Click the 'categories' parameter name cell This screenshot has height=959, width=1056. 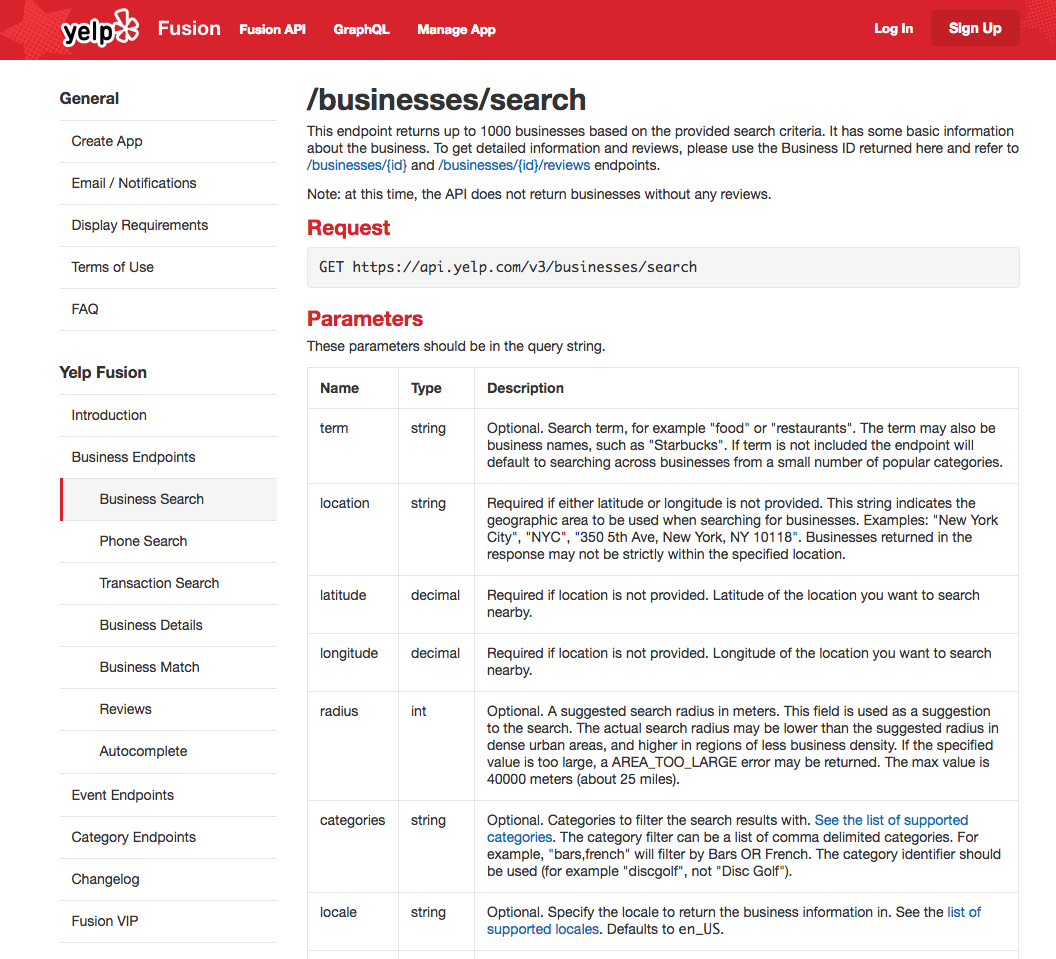(353, 846)
